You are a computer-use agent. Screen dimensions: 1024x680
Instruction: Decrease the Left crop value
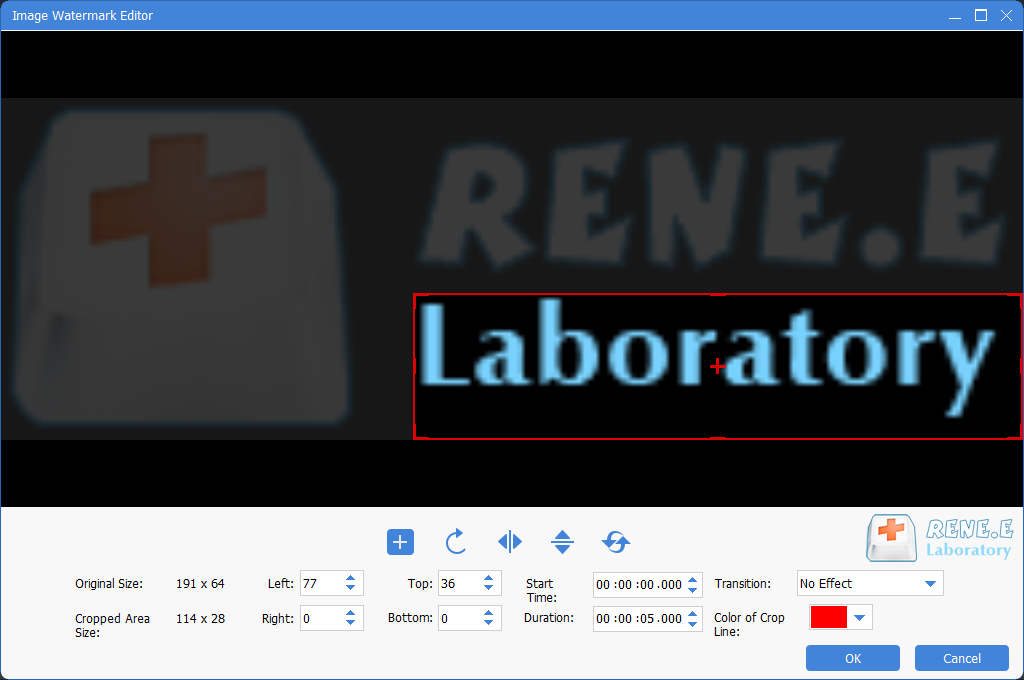point(351,588)
